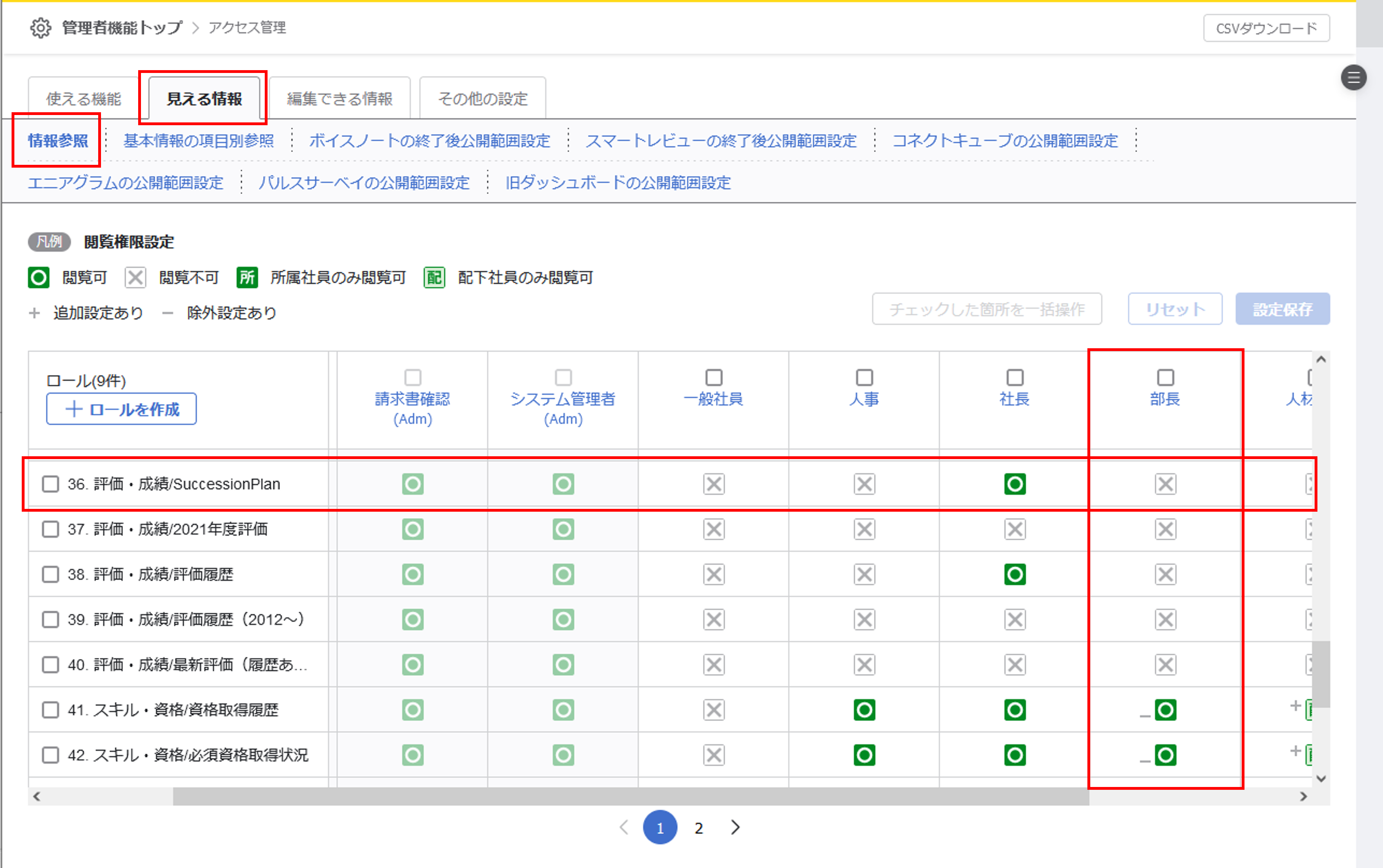
Task: Toggle 社長 permission for row 39 評価履歴(2012～)
Action: pos(1014,619)
